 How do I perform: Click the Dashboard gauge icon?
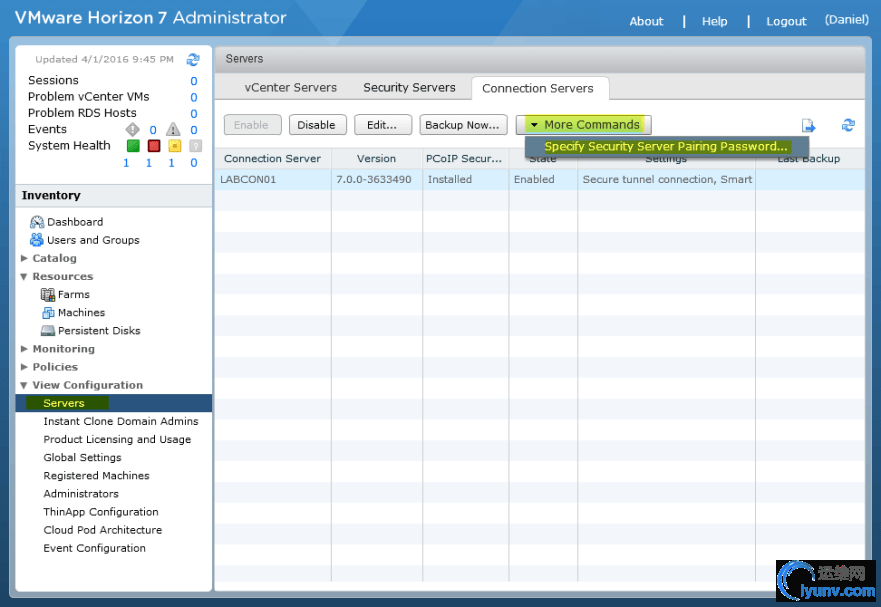pyautogui.click(x=37, y=222)
